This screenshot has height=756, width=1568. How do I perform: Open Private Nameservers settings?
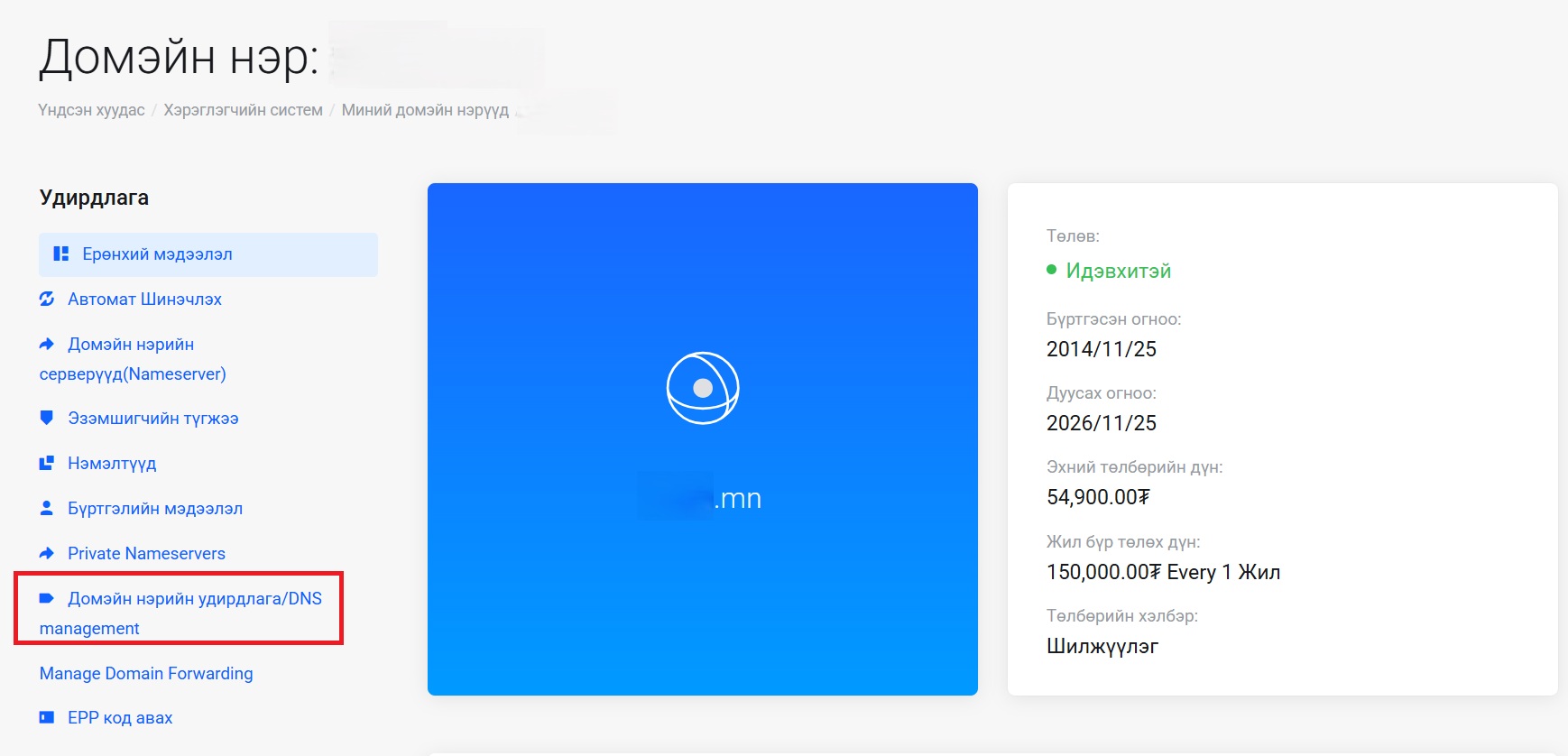point(146,554)
